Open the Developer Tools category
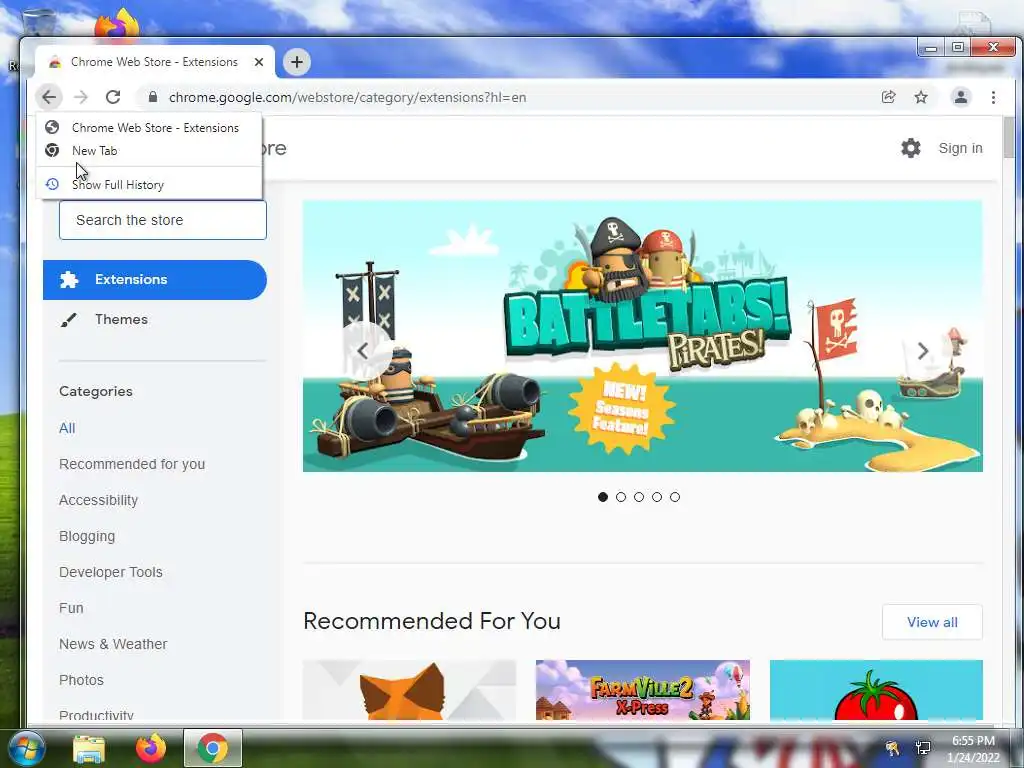This screenshot has height=768, width=1024. click(x=111, y=572)
